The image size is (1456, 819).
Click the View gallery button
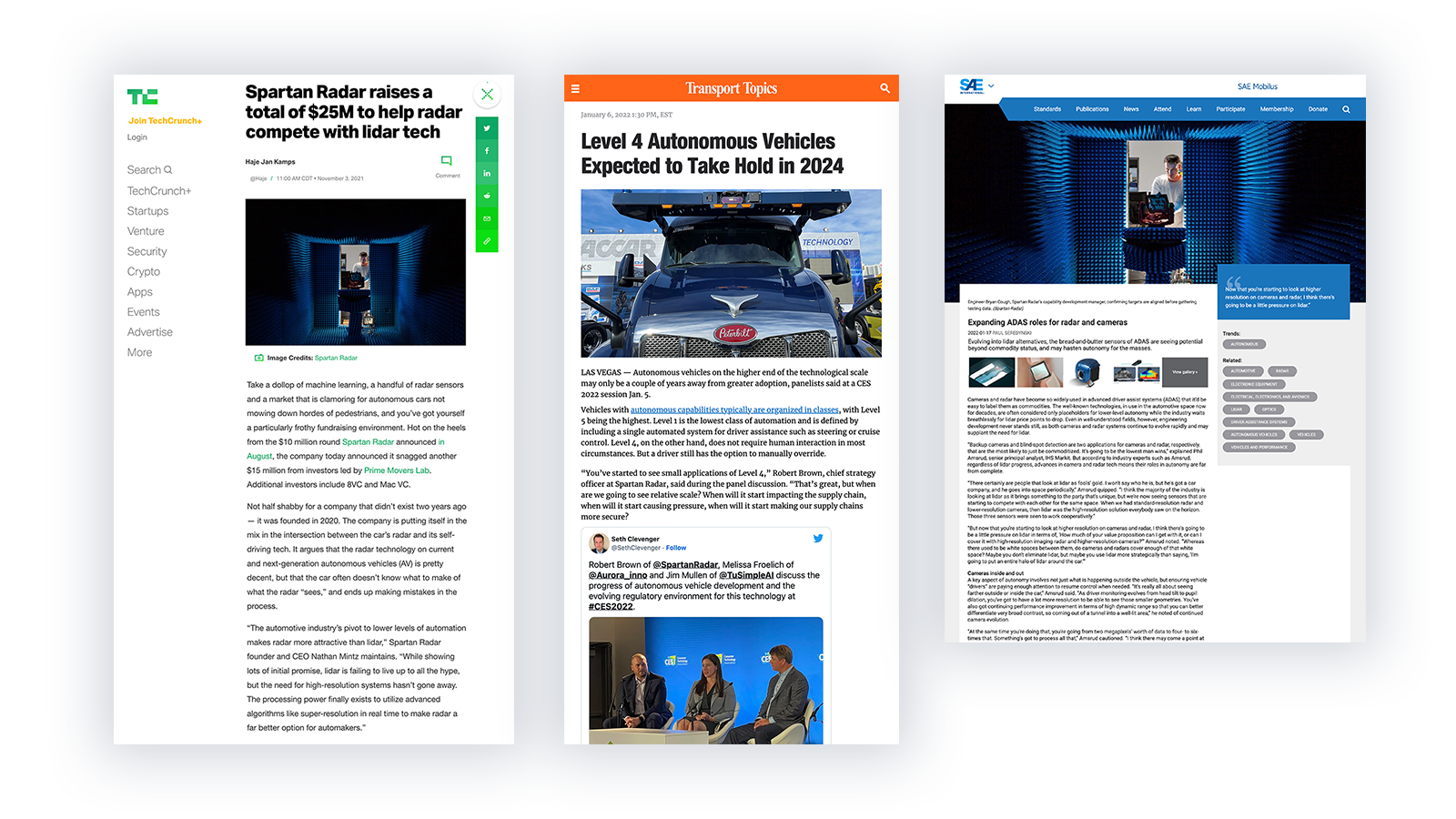(x=1184, y=372)
